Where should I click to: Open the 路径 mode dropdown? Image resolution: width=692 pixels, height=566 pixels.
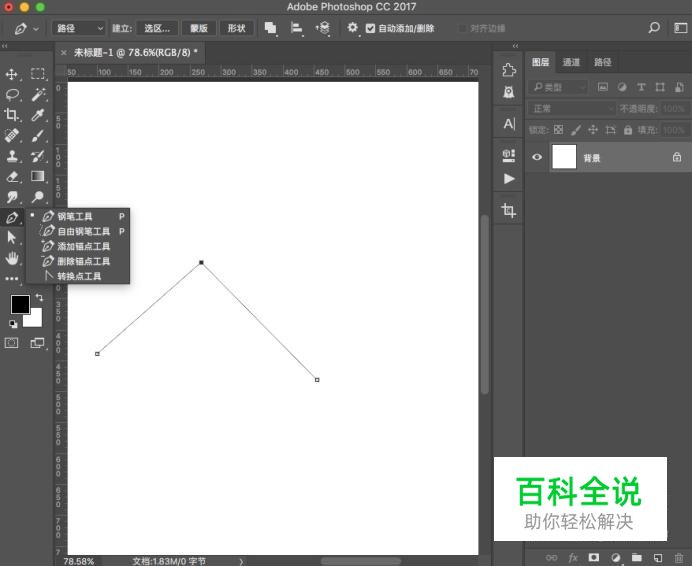[x=79, y=28]
